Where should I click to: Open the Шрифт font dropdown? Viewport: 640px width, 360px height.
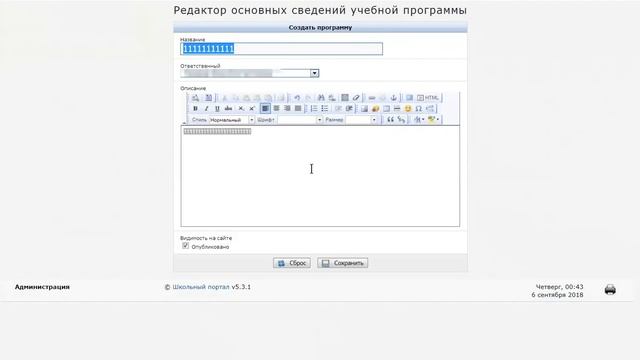pos(300,120)
